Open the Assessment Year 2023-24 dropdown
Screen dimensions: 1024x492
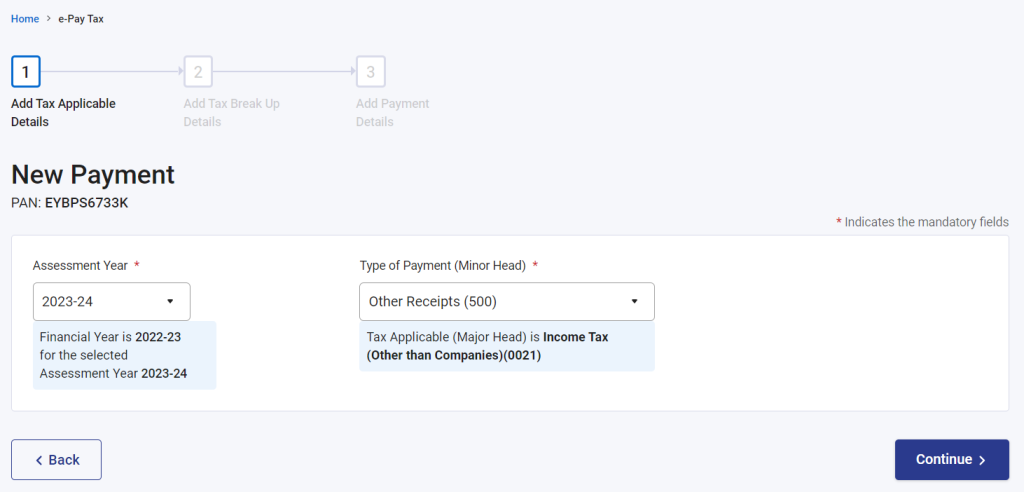click(x=112, y=301)
